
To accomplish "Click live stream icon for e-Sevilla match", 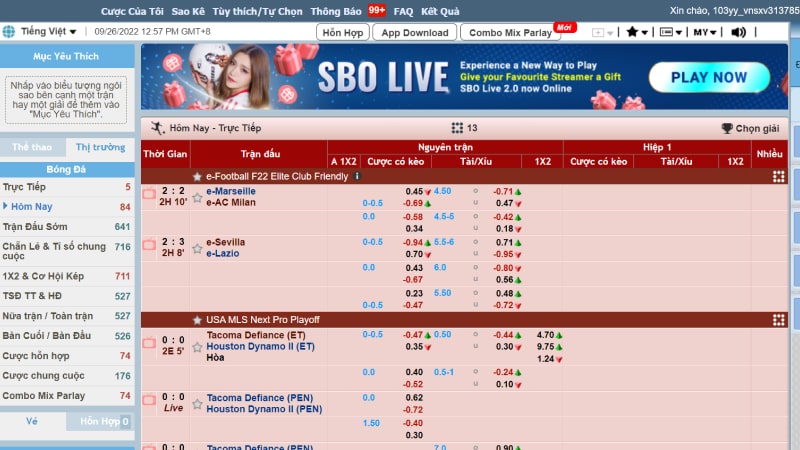I will pos(149,244).
